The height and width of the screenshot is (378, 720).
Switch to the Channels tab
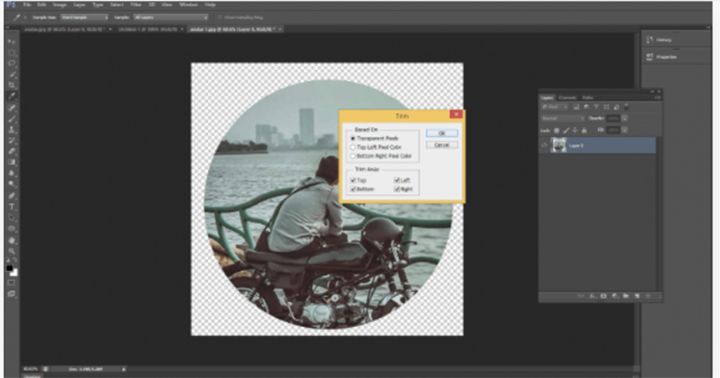point(567,98)
